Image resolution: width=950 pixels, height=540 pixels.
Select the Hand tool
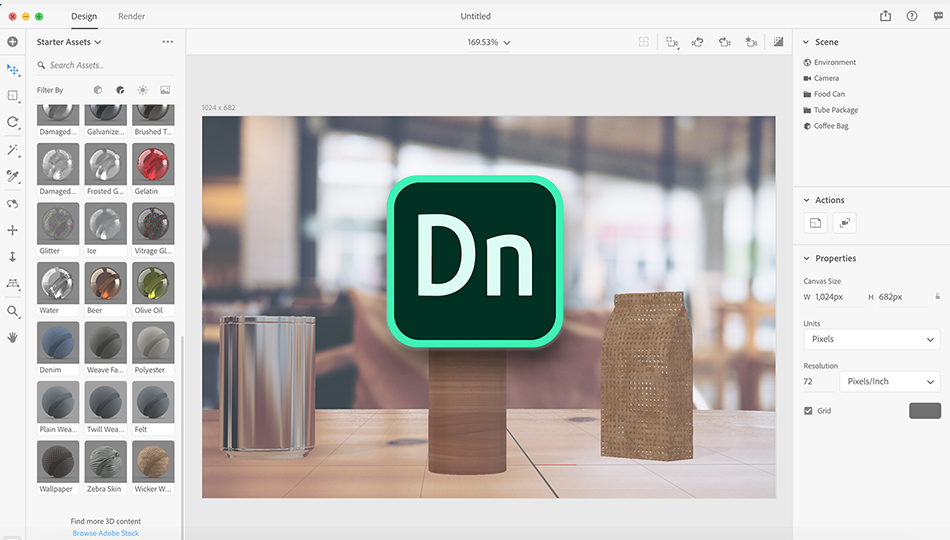click(x=13, y=338)
